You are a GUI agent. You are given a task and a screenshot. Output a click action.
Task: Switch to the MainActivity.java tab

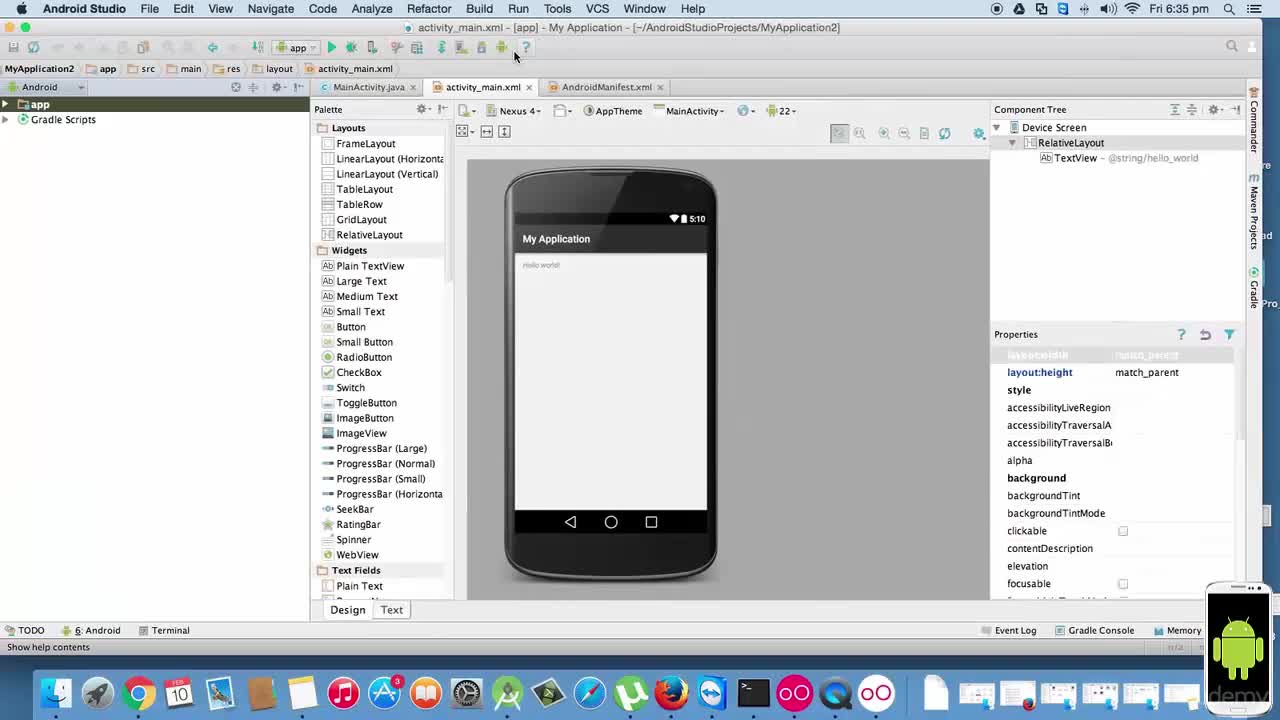coord(368,87)
